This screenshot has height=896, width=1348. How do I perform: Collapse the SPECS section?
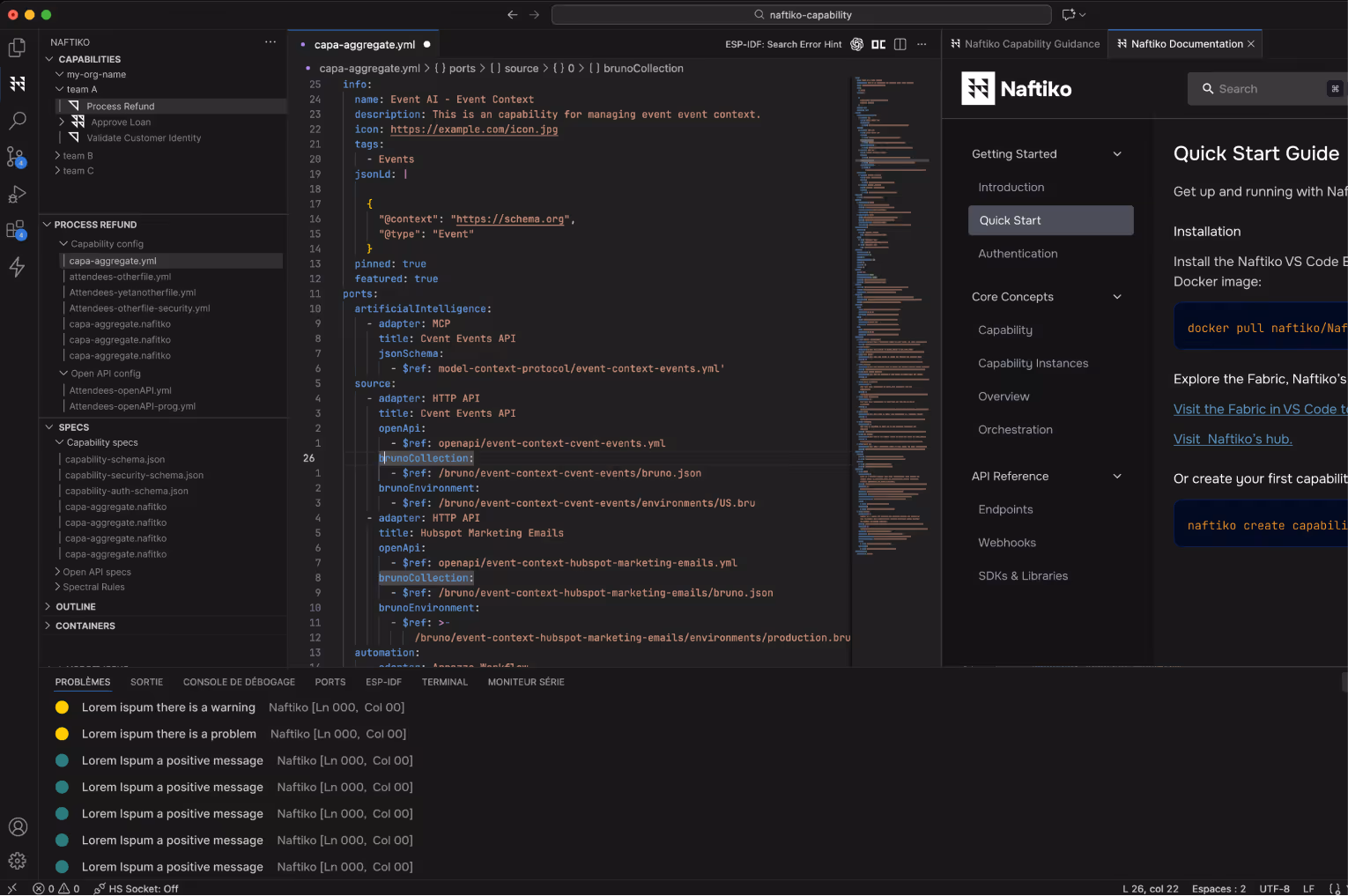coord(50,427)
